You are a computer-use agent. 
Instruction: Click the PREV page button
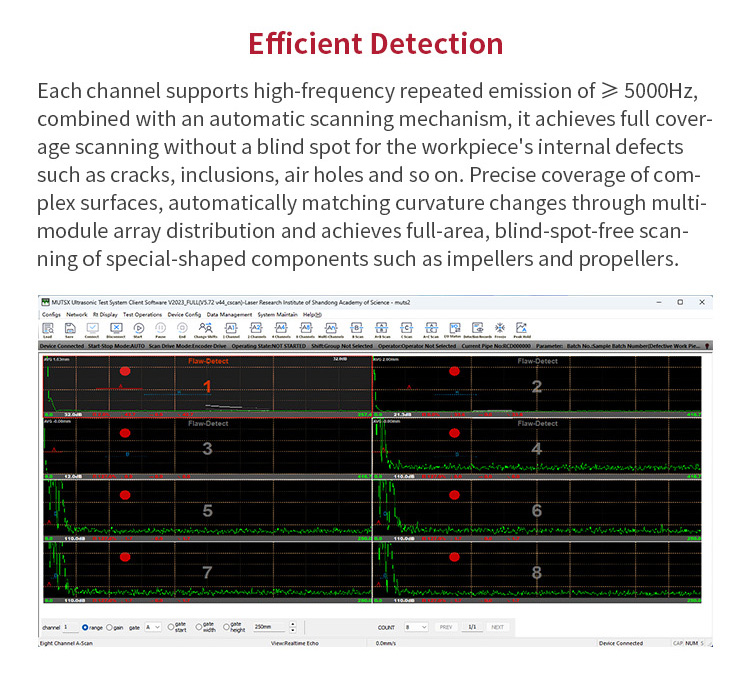(x=446, y=627)
